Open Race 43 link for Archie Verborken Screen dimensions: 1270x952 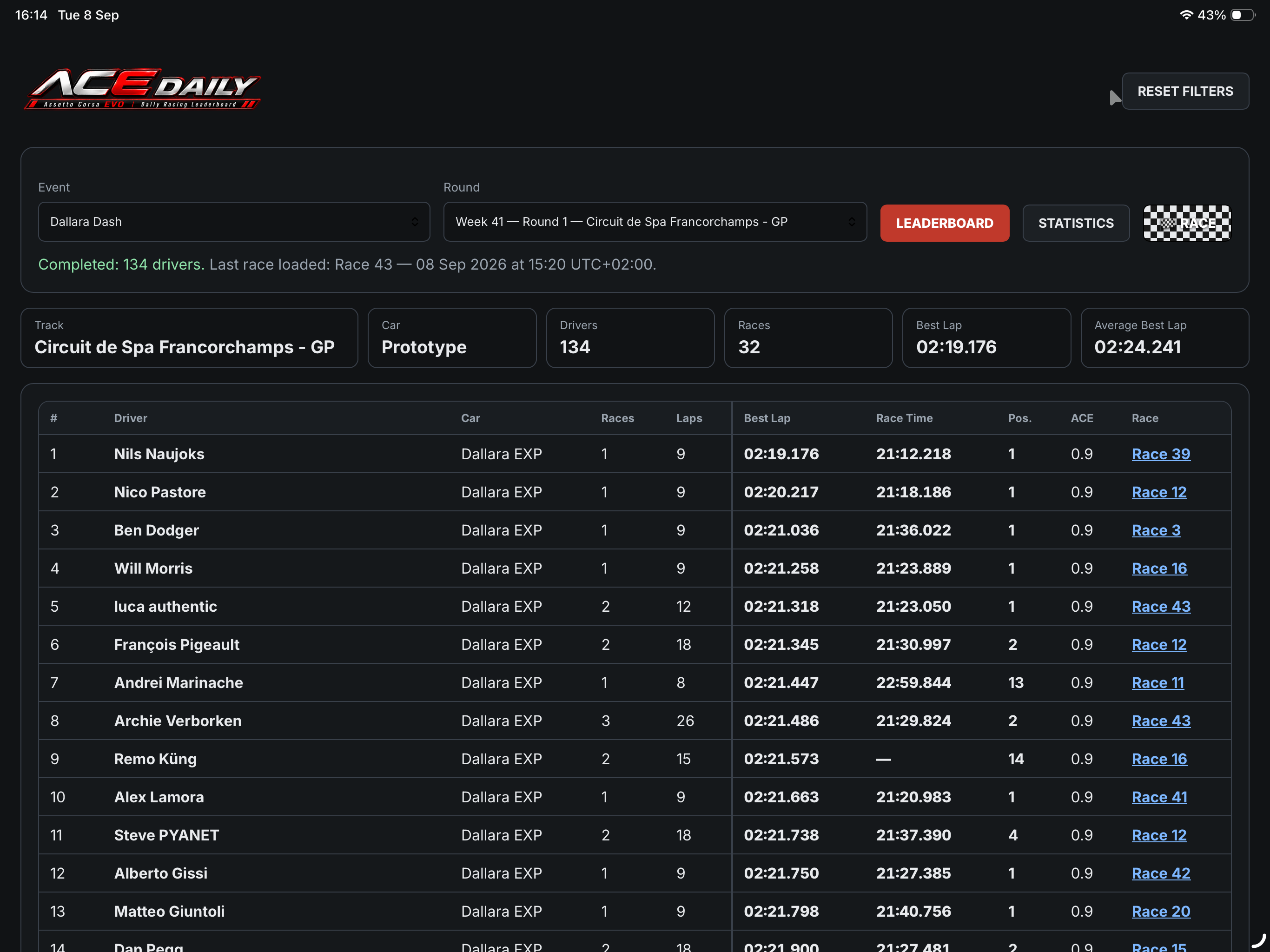[1161, 721]
